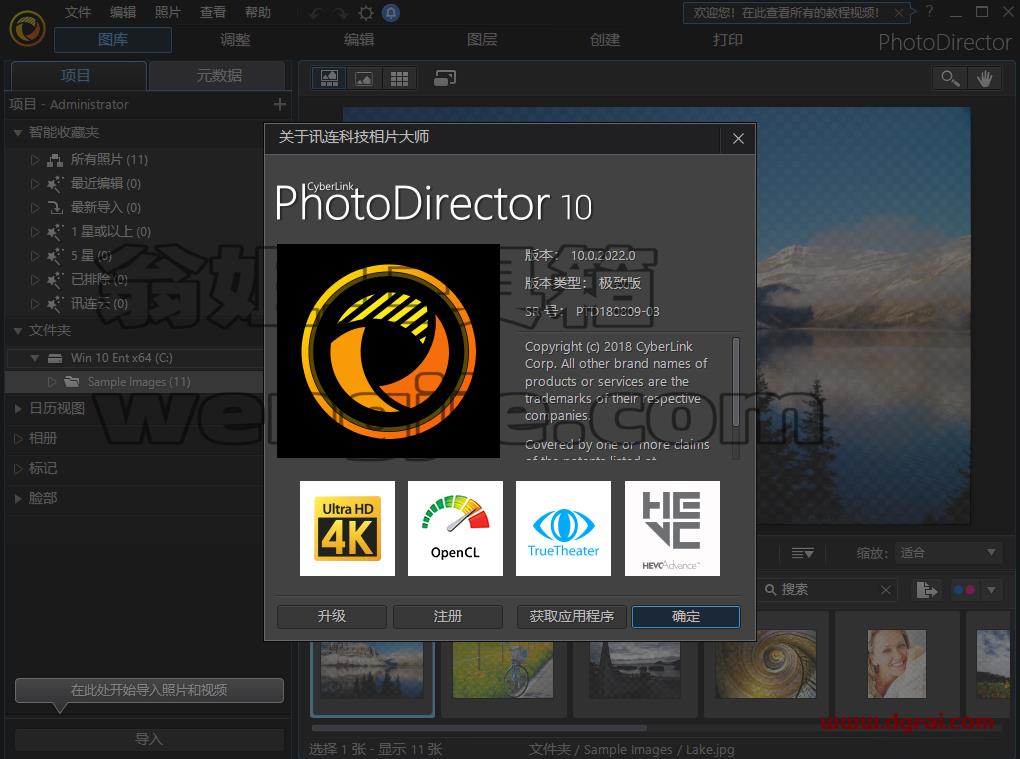
Task: Expand the 脸部 section
Action: [18, 498]
